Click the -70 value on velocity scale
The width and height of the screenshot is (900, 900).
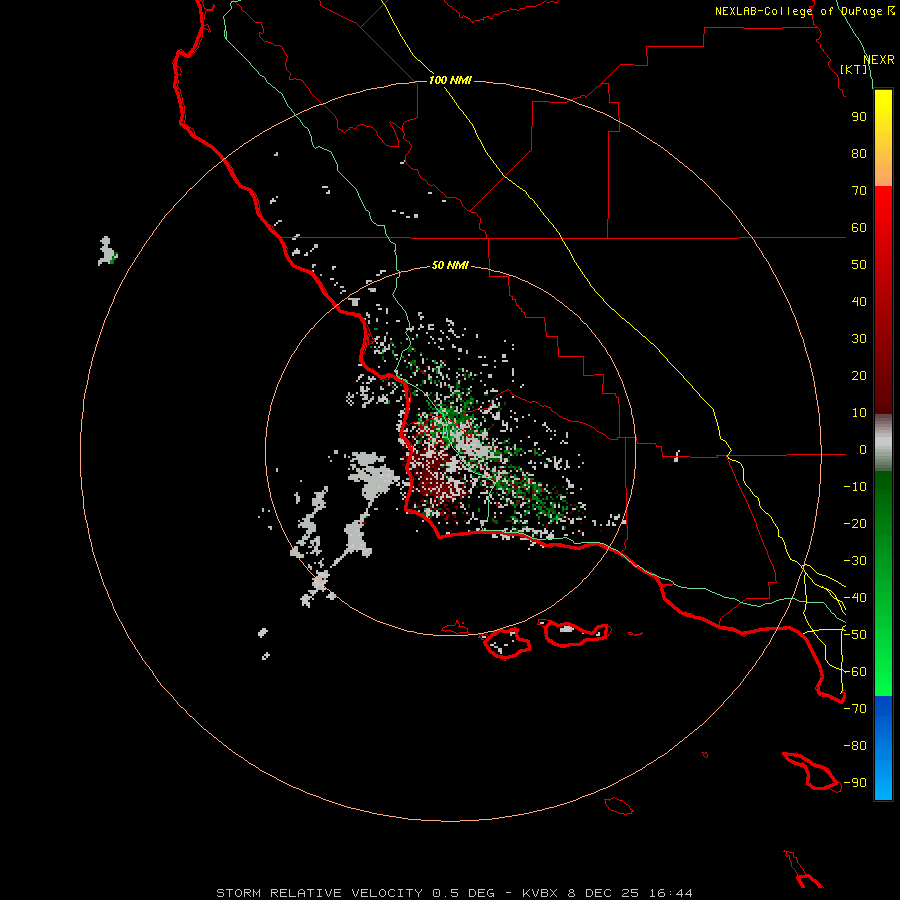(855, 709)
